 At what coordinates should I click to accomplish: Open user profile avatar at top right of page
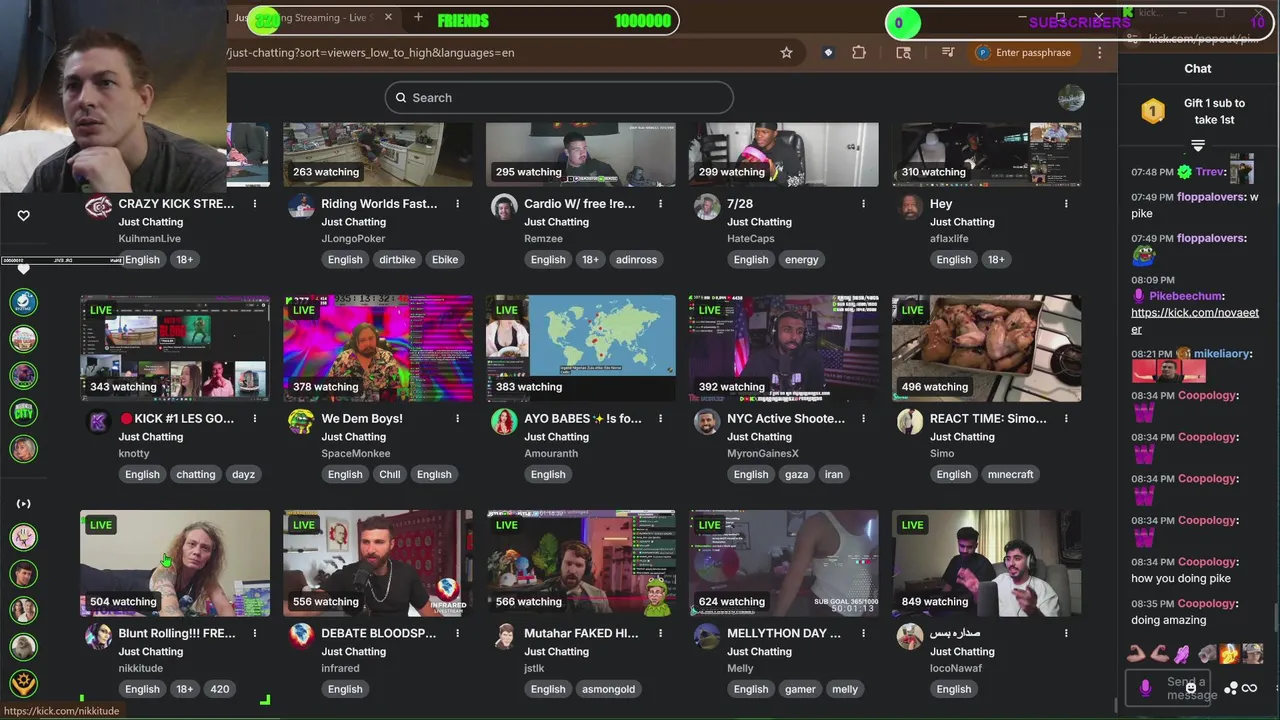point(1071,98)
